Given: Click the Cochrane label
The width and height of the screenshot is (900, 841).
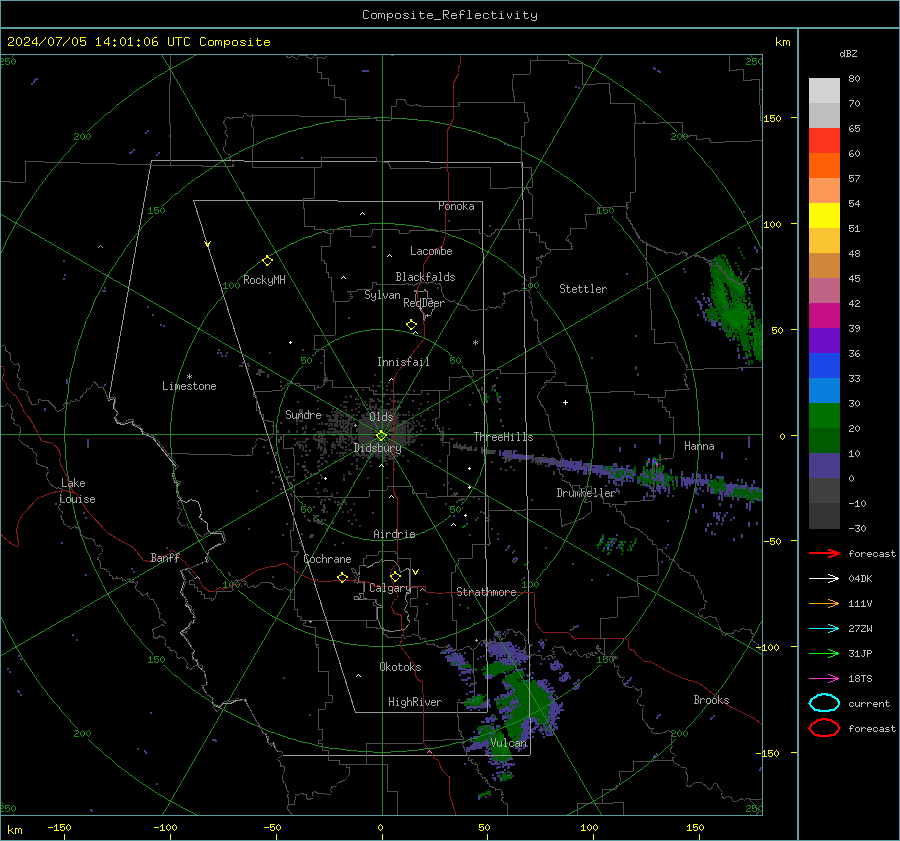Looking at the screenshot, I should tap(327, 559).
